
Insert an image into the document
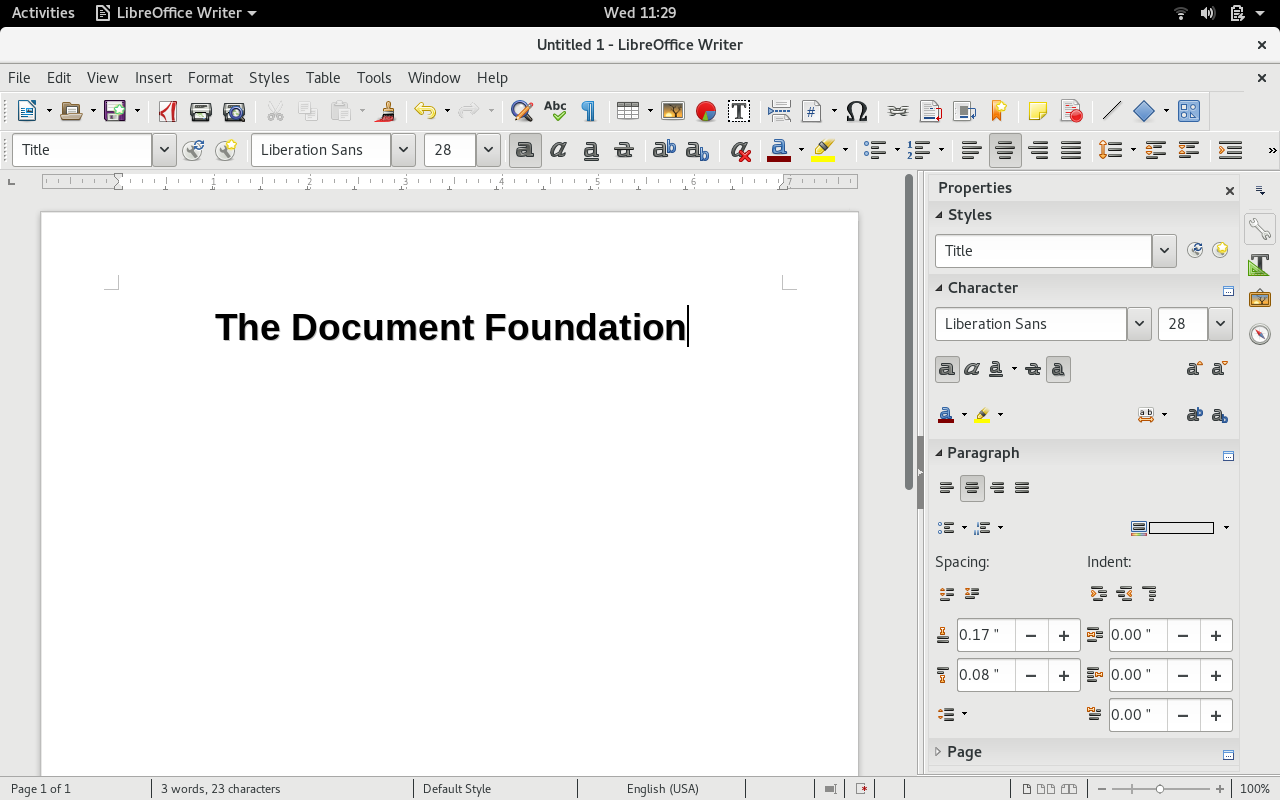pyautogui.click(x=673, y=111)
